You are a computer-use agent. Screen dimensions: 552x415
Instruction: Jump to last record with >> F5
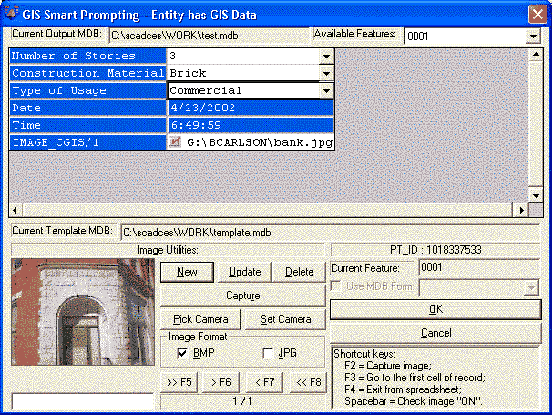tap(179, 382)
